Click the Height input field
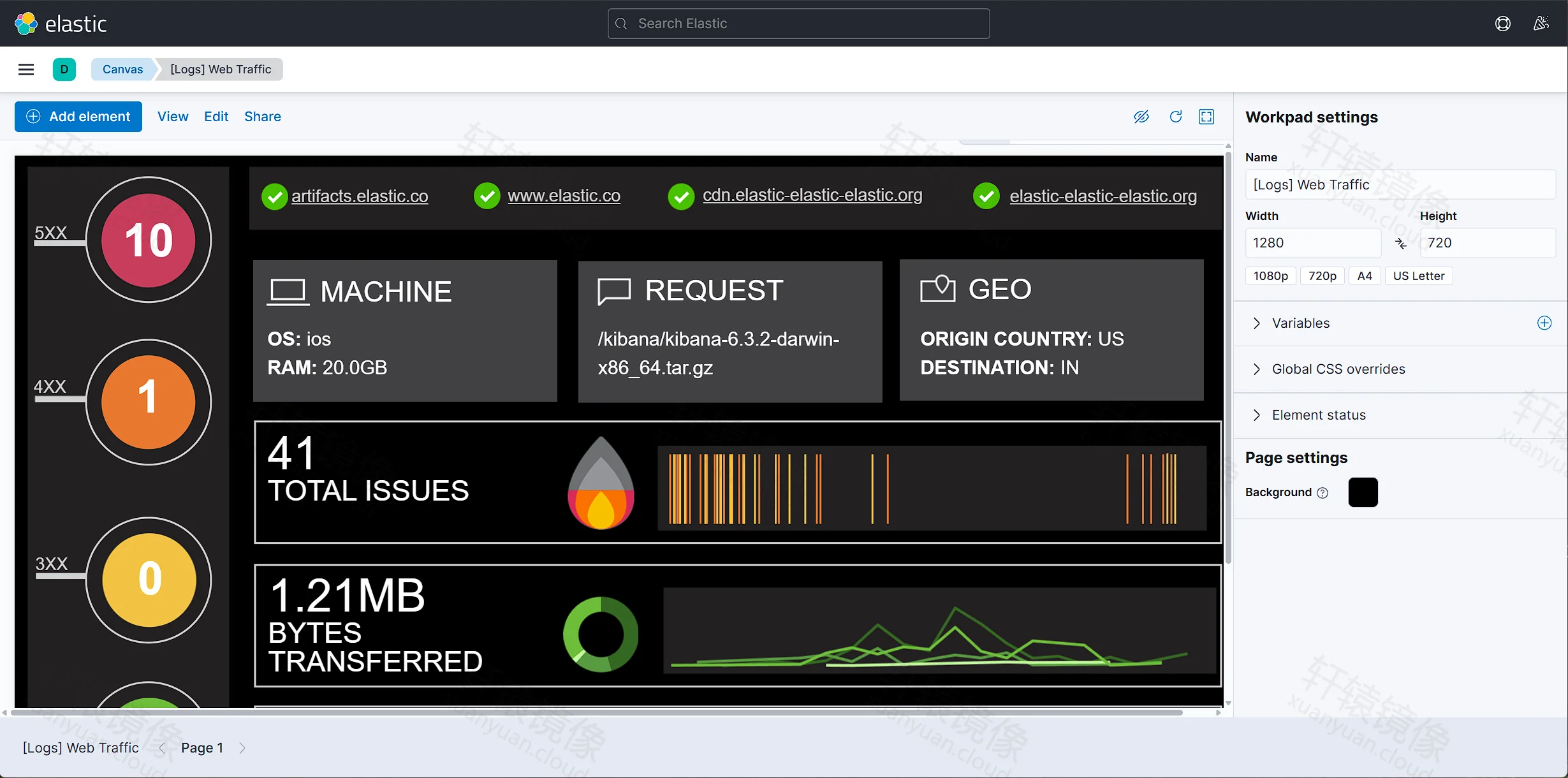This screenshot has height=778, width=1568. pyautogui.click(x=1488, y=243)
